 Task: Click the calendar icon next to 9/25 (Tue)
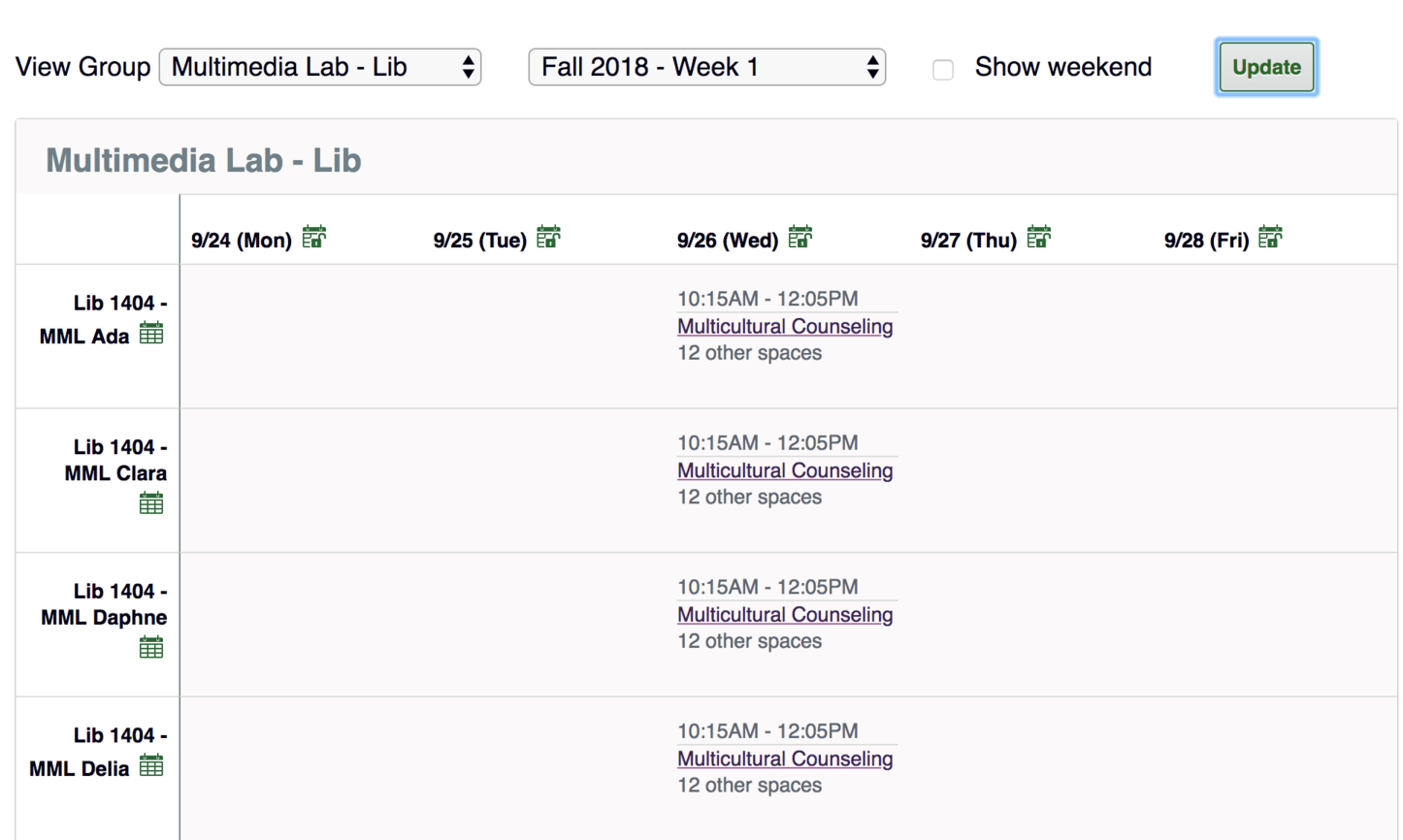[x=546, y=236]
